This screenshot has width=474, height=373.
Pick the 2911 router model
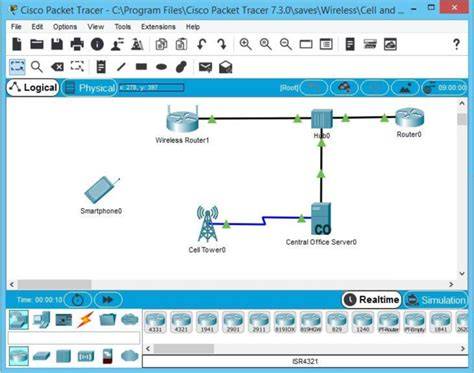coord(259,322)
